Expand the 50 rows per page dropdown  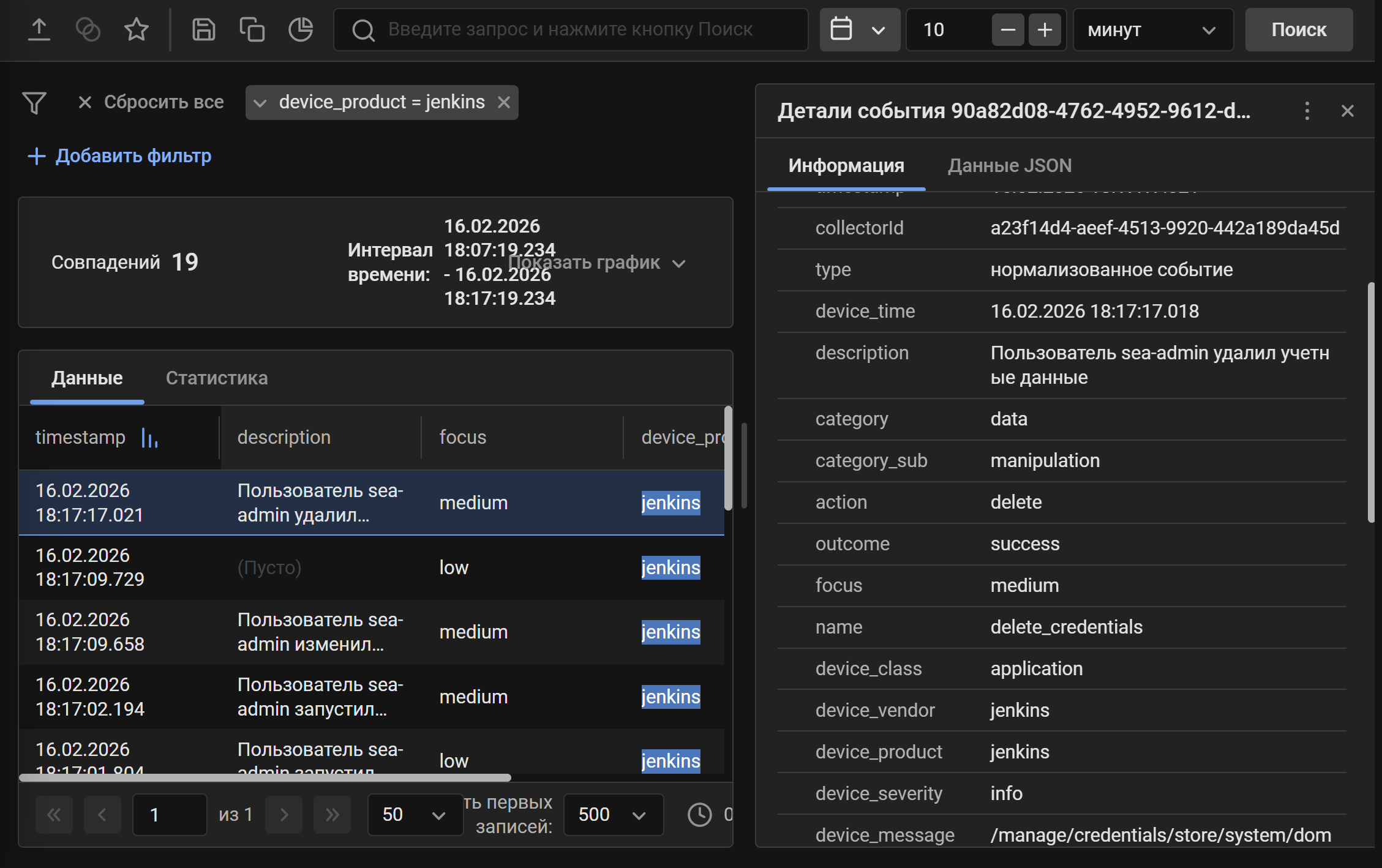point(415,814)
